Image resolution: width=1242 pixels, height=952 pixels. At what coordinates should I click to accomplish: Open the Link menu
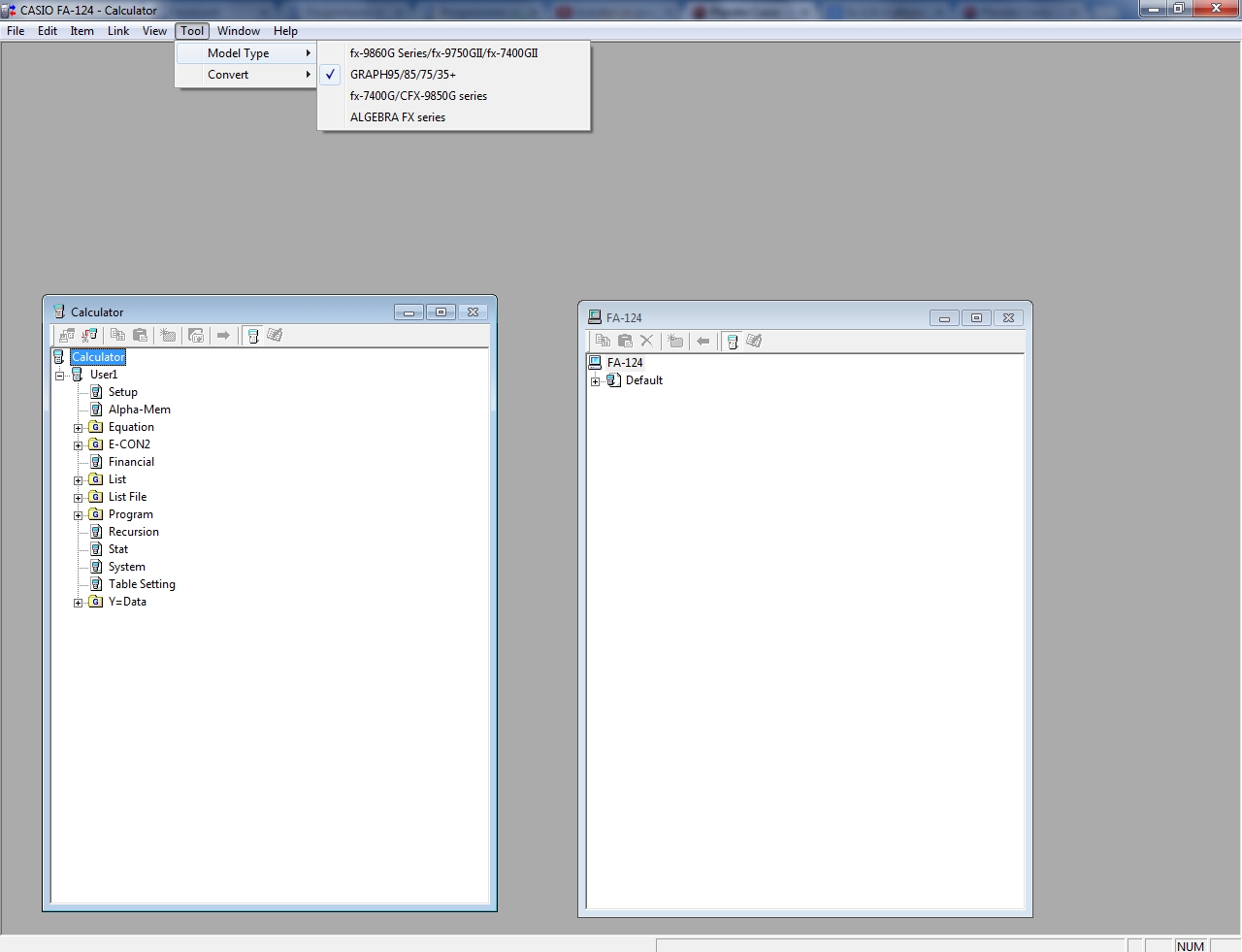coord(118,31)
